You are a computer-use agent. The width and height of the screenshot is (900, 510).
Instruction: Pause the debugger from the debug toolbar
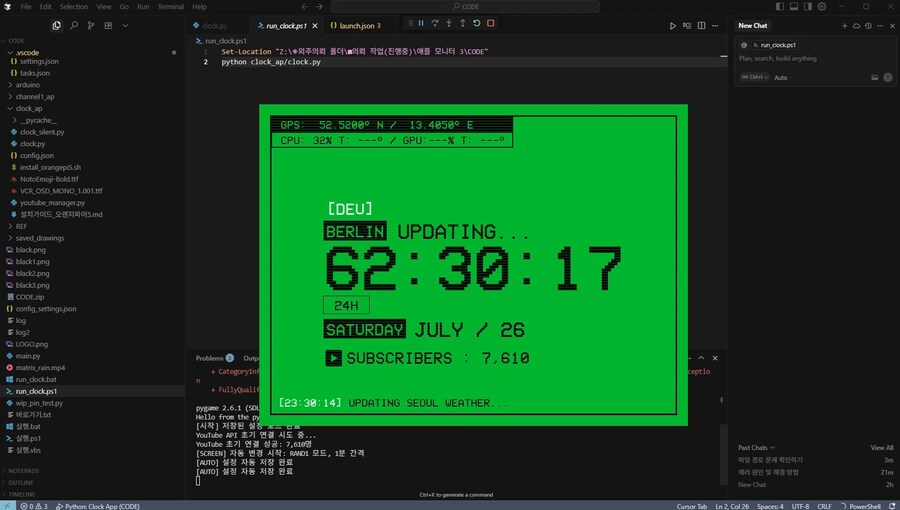click(421, 23)
